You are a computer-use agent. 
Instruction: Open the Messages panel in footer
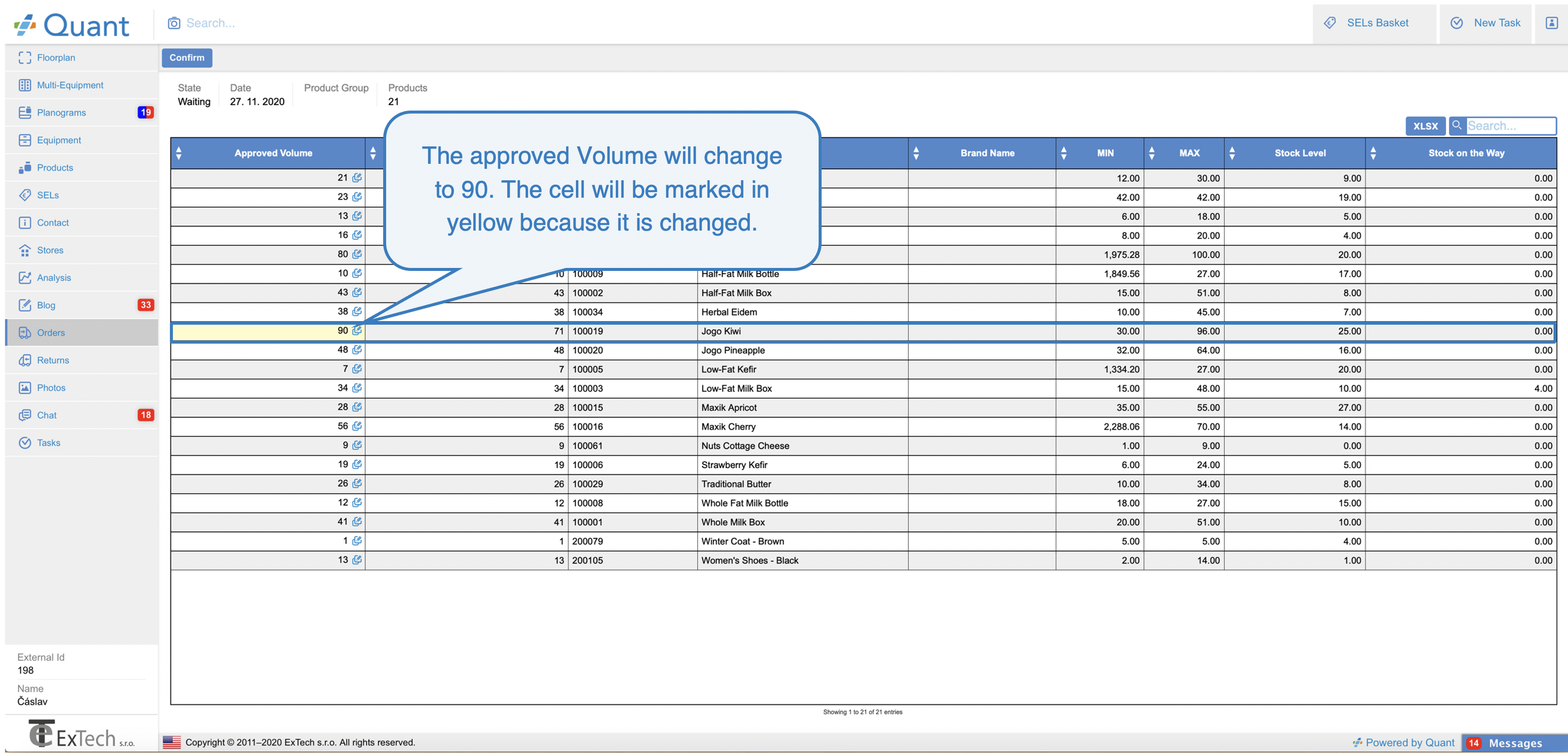tap(1514, 743)
